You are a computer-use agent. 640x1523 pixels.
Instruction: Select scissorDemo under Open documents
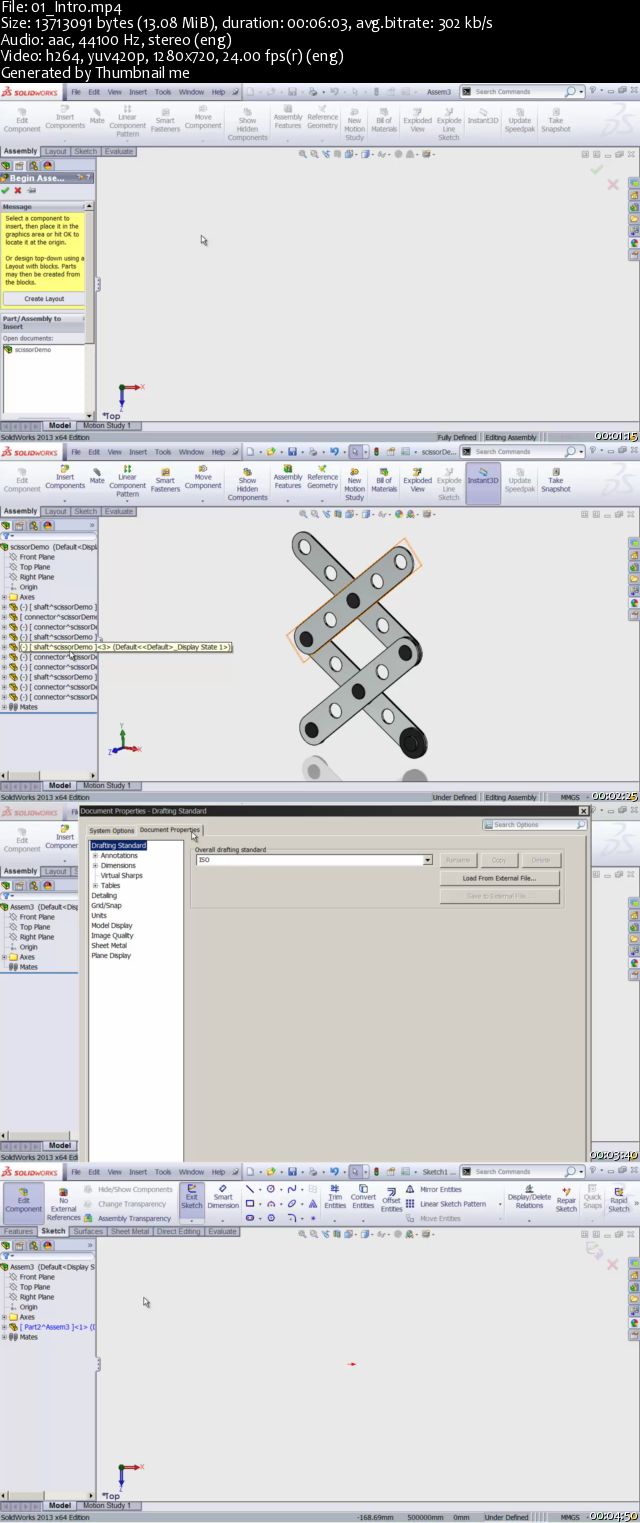[x=32, y=350]
